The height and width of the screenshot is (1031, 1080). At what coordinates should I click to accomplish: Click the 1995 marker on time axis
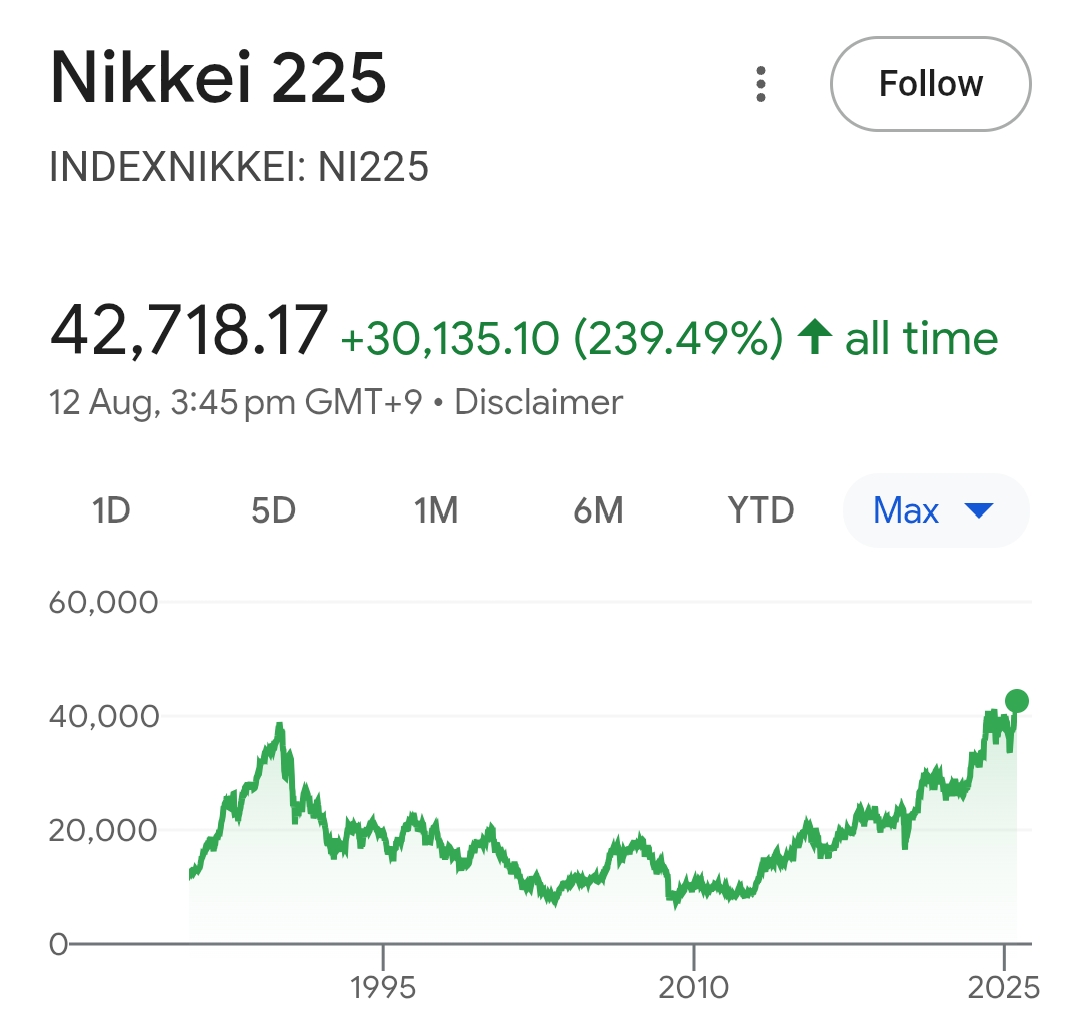coord(383,987)
